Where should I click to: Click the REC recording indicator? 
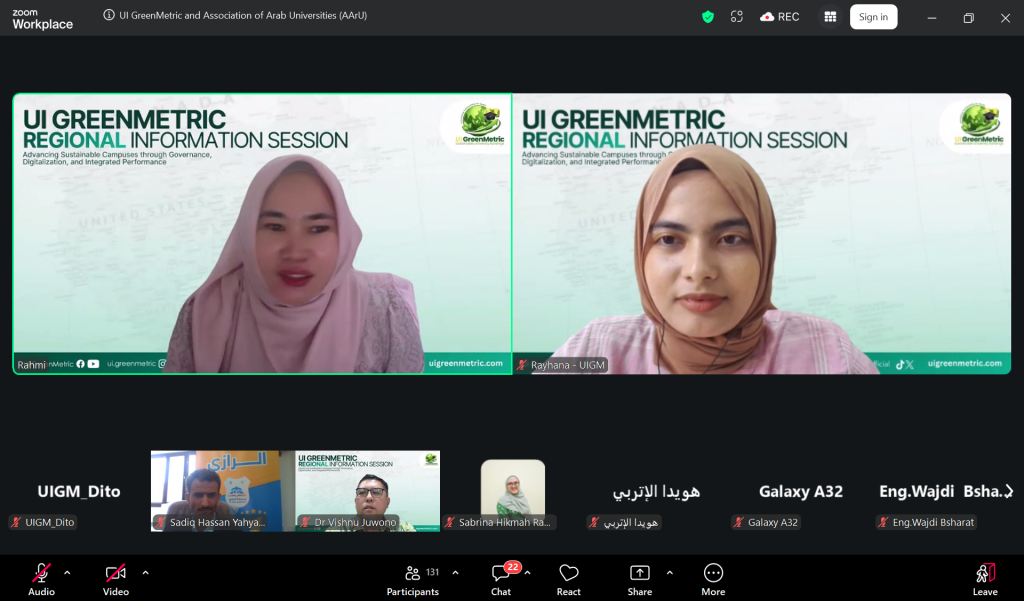click(x=780, y=17)
